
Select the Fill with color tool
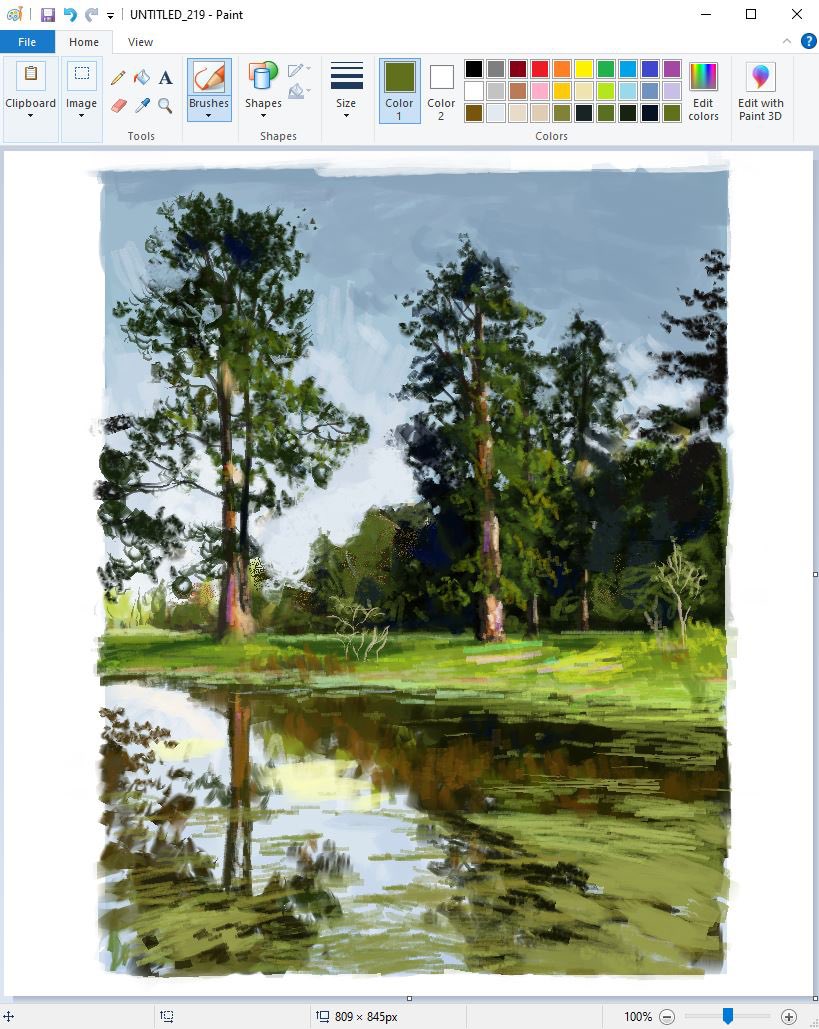141,77
